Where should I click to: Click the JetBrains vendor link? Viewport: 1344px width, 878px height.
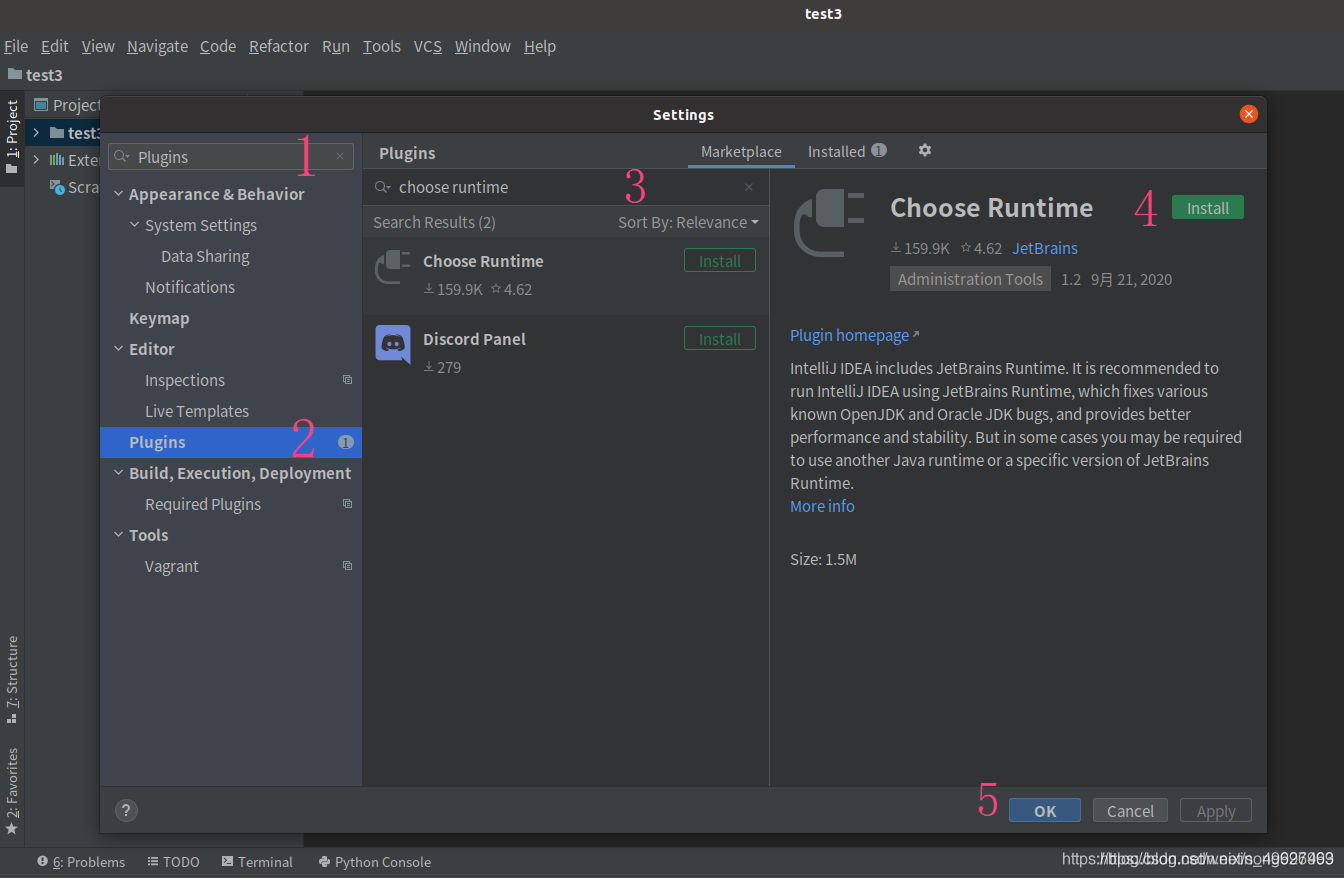click(x=1045, y=248)
